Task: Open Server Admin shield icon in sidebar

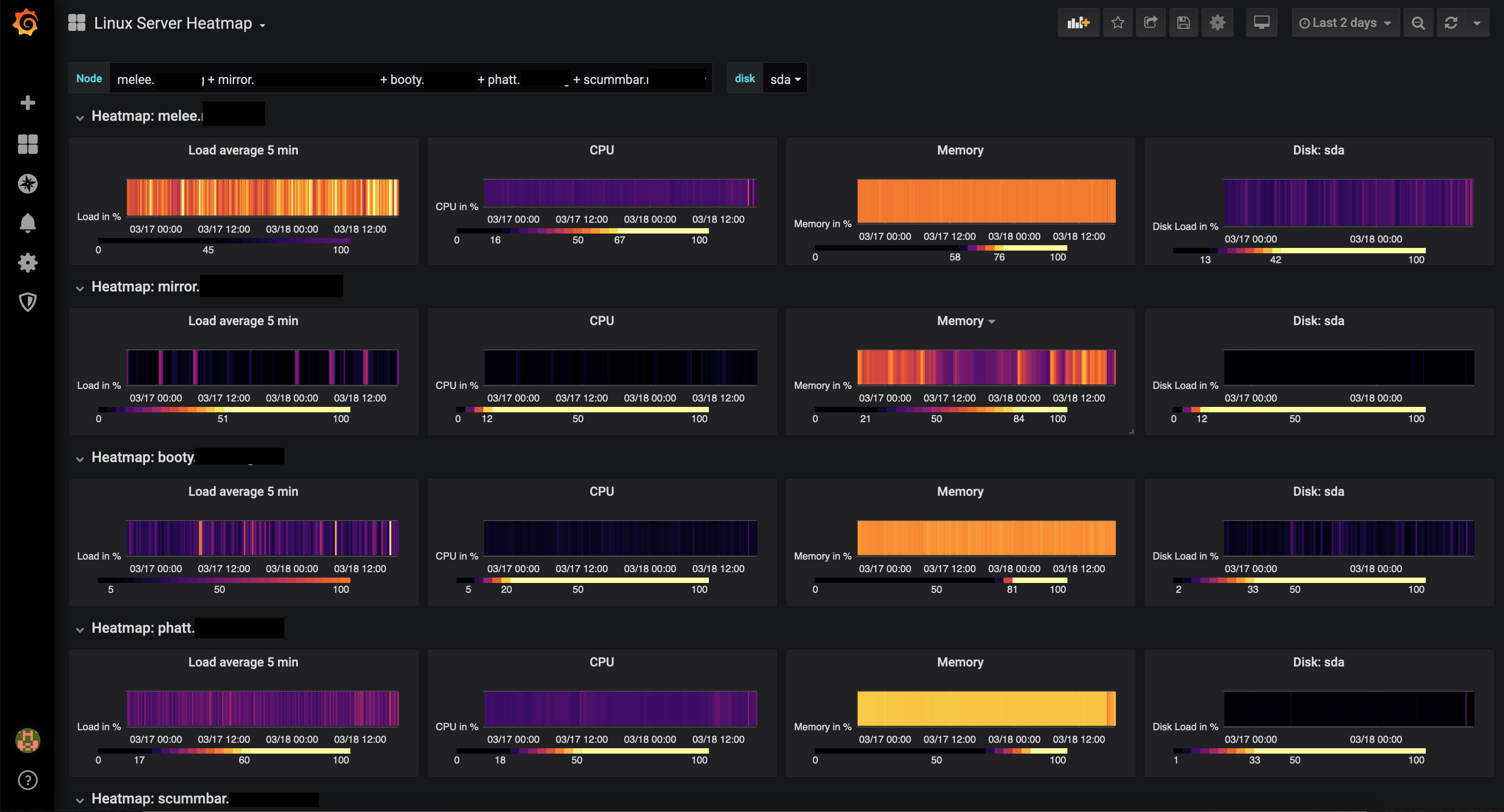Action: click(x=27, y=302)
